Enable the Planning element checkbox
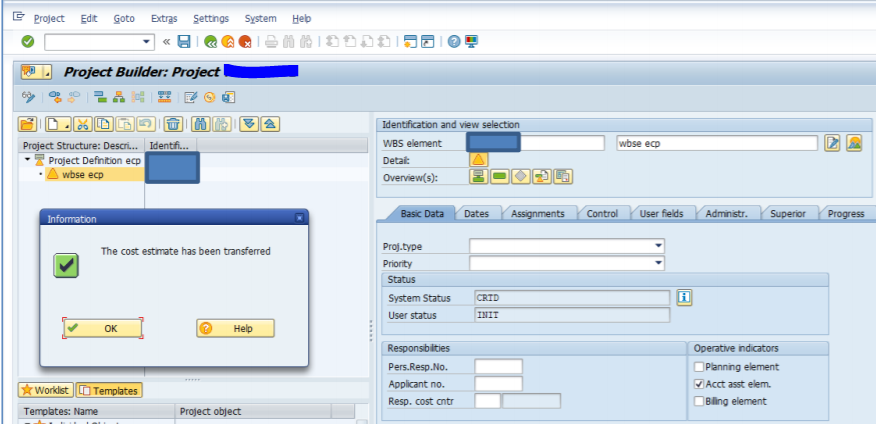 (698, 367)
